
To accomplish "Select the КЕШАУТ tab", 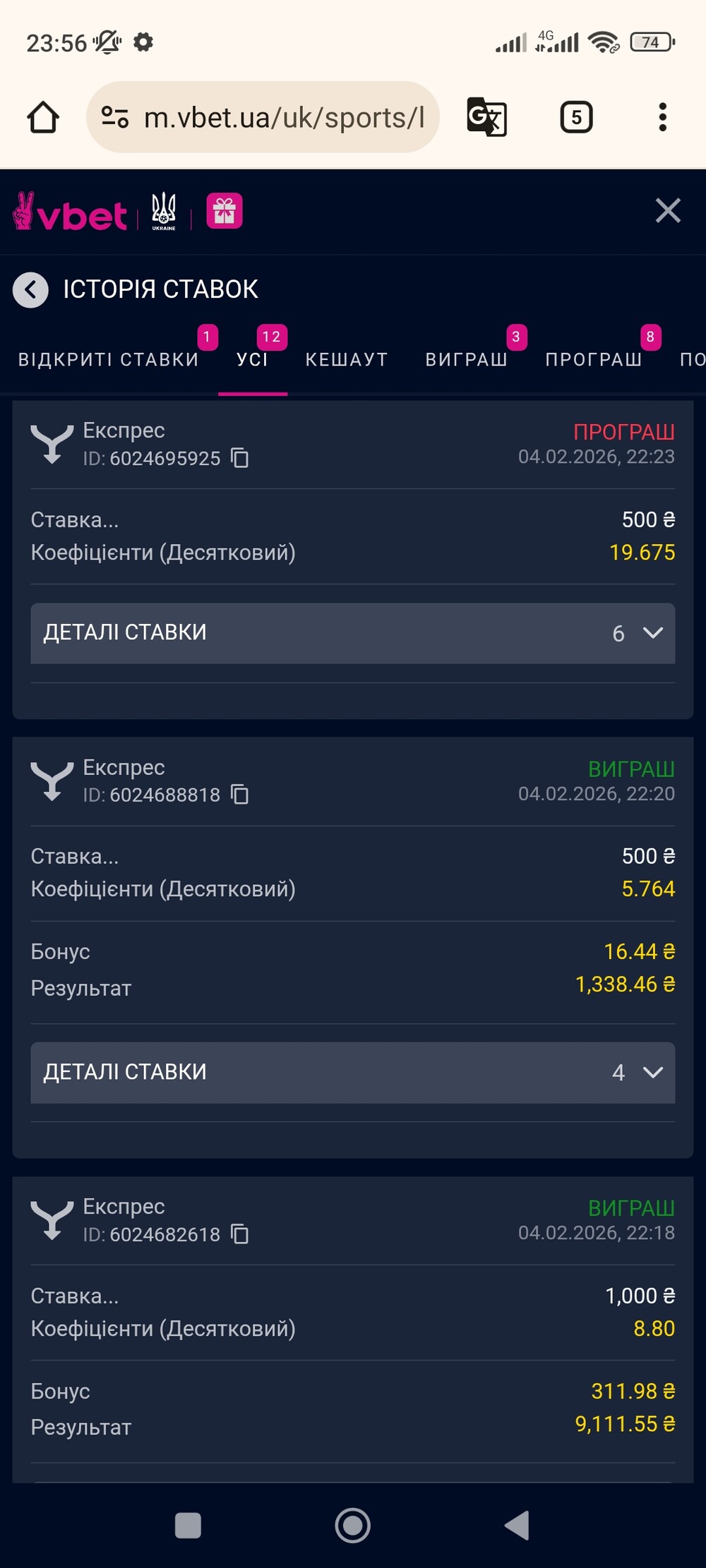I will pyautogui.click(x=347, y=359).
